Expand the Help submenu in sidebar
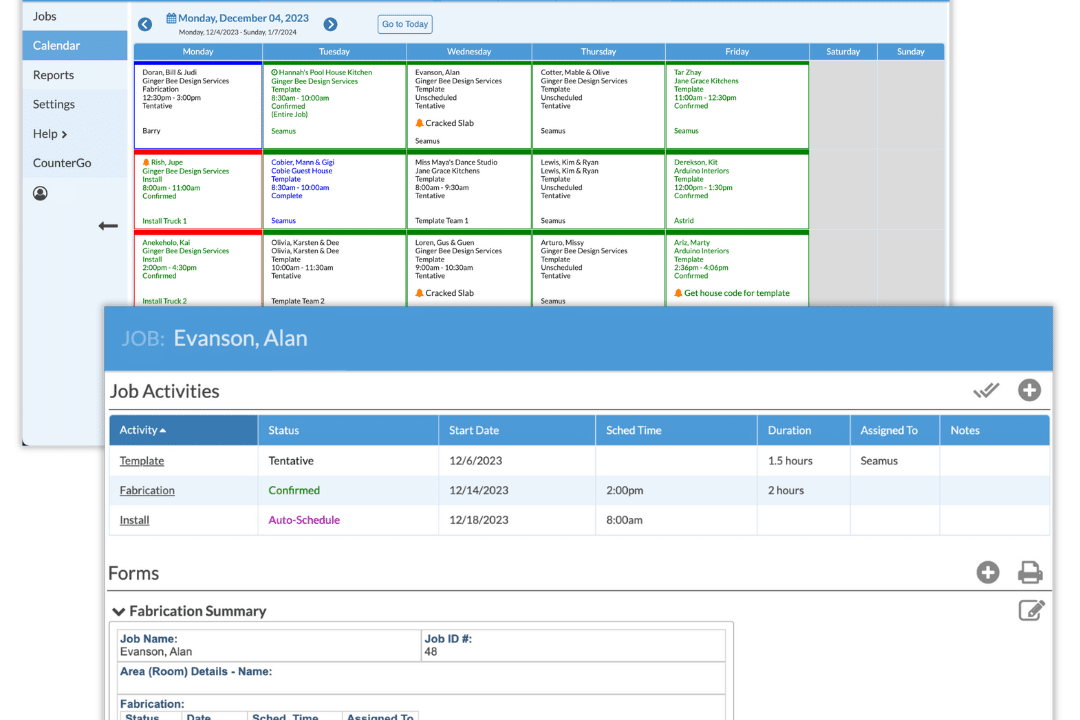This screenshot has width=1080, height=720. pyautogui.click(x=50, y=134)
